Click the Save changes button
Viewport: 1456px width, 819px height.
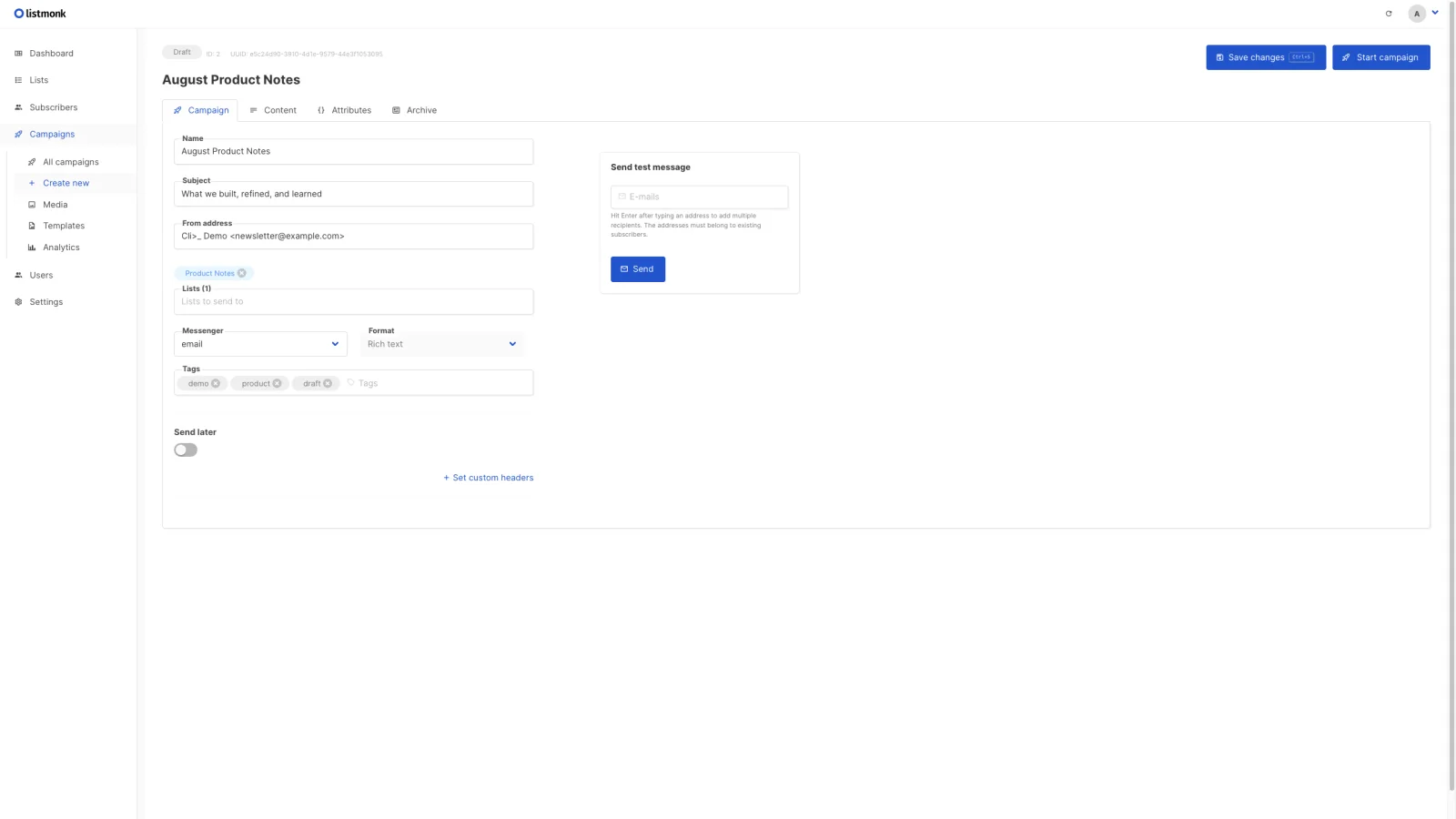click(x=1266, y=57)
